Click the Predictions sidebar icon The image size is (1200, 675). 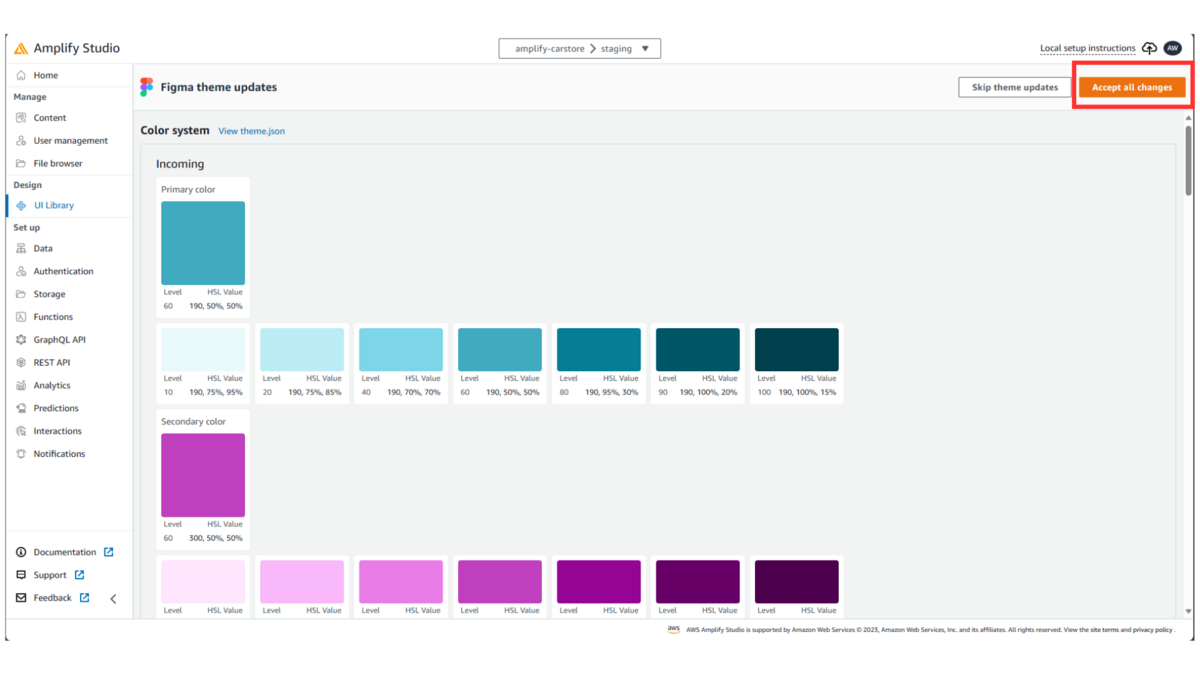pos(21,409)
